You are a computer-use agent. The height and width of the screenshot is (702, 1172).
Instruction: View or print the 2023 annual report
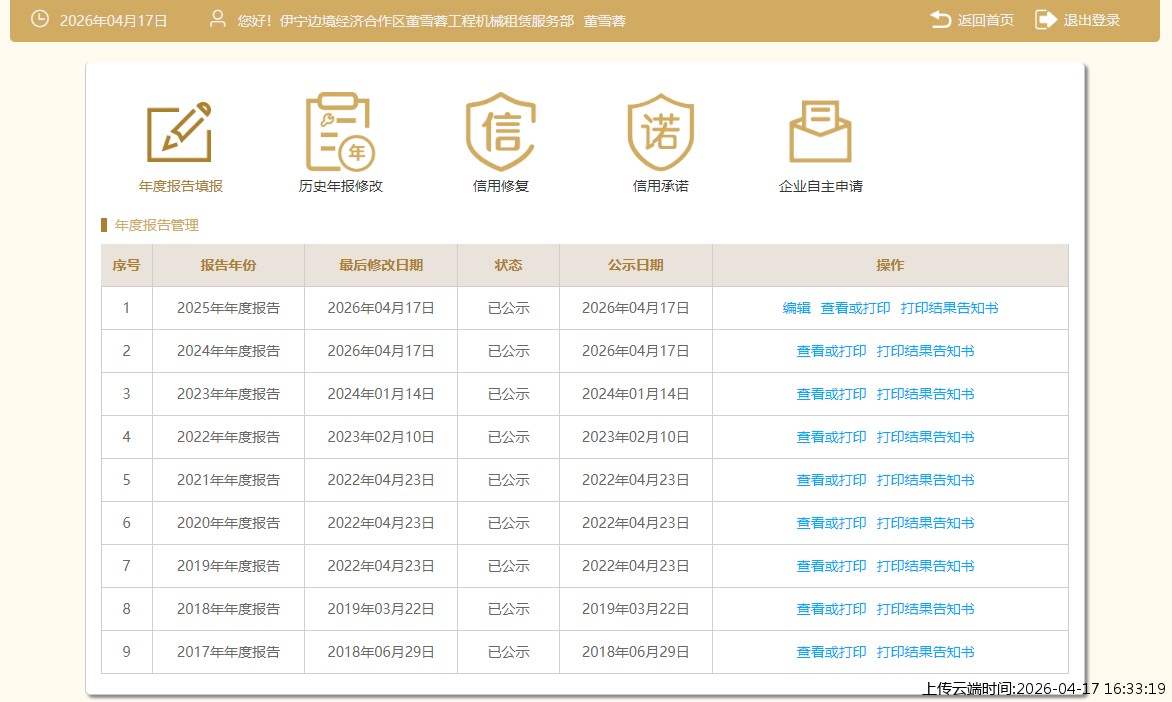point(831,394)
